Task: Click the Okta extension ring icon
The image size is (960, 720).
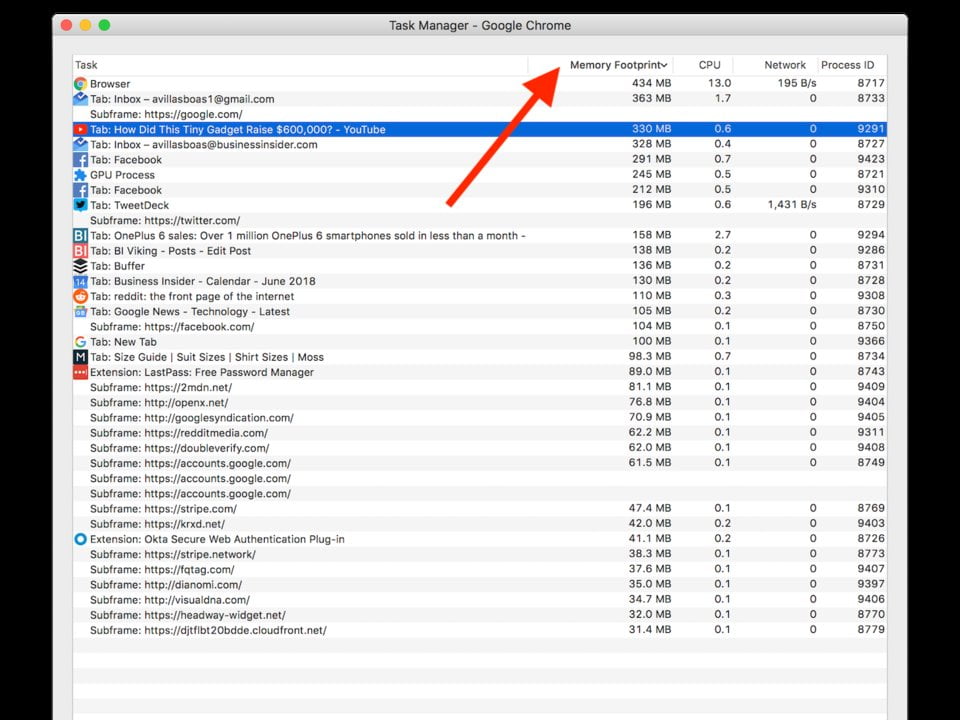Action: click(x=80, y=539)
